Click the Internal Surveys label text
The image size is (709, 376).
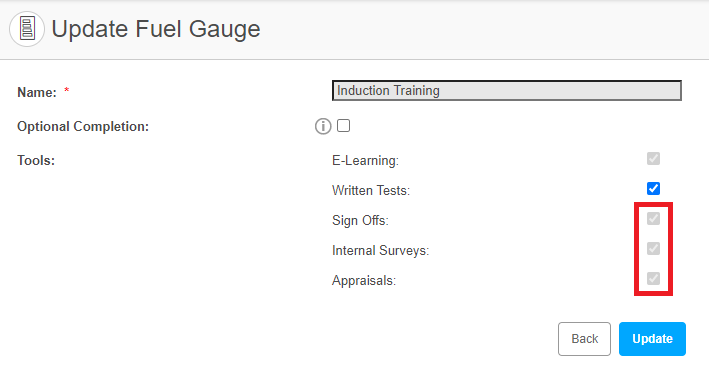click(x=380, y=250)
